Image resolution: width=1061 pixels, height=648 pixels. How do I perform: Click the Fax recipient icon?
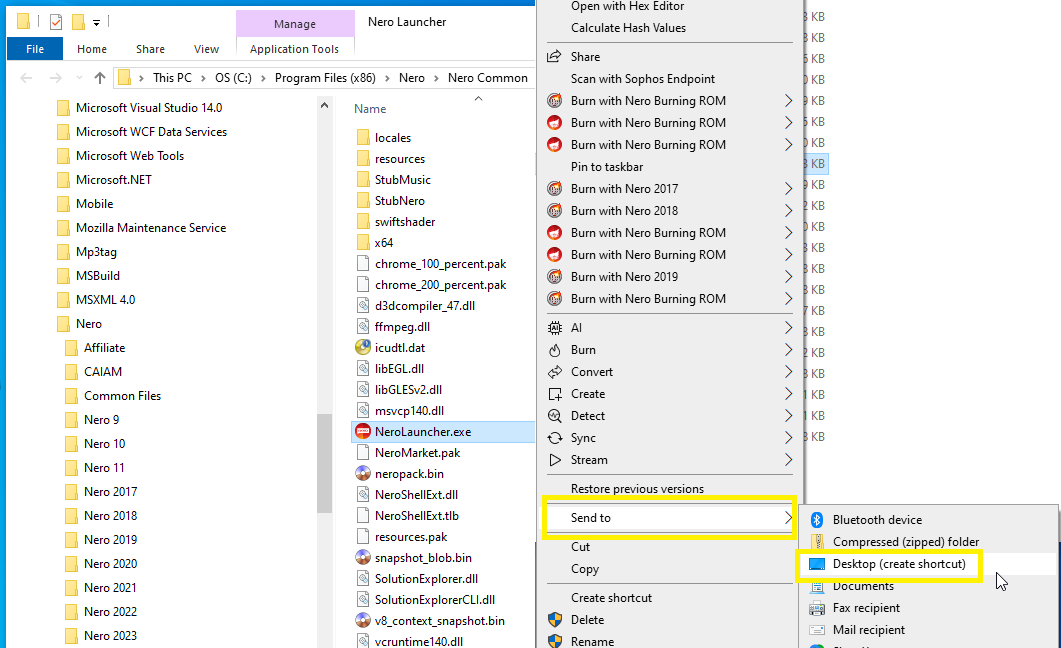pyautogui.click(x=817, y=608)
